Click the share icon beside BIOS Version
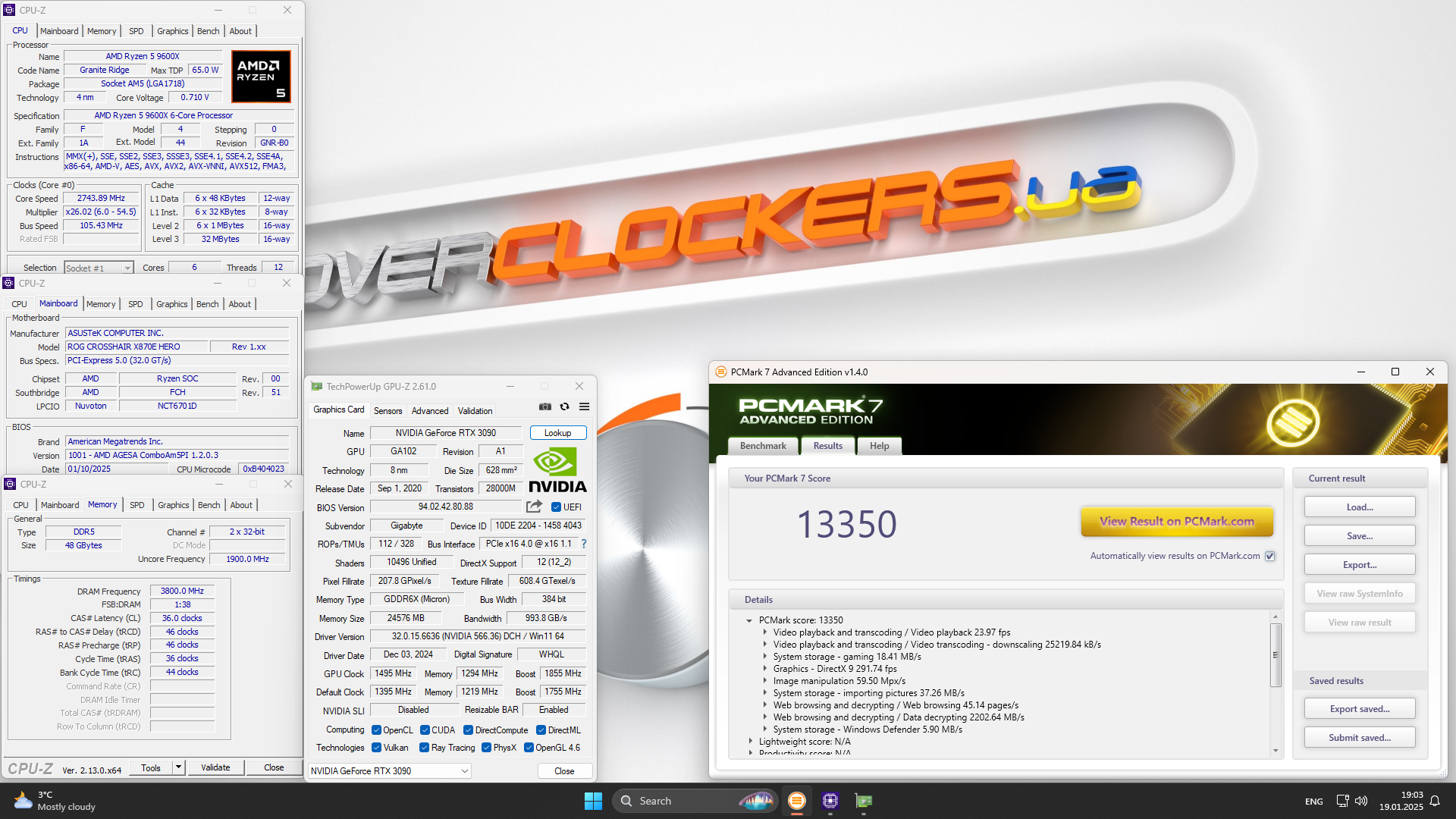This screenshot has height=819, width=1456. 535,507
